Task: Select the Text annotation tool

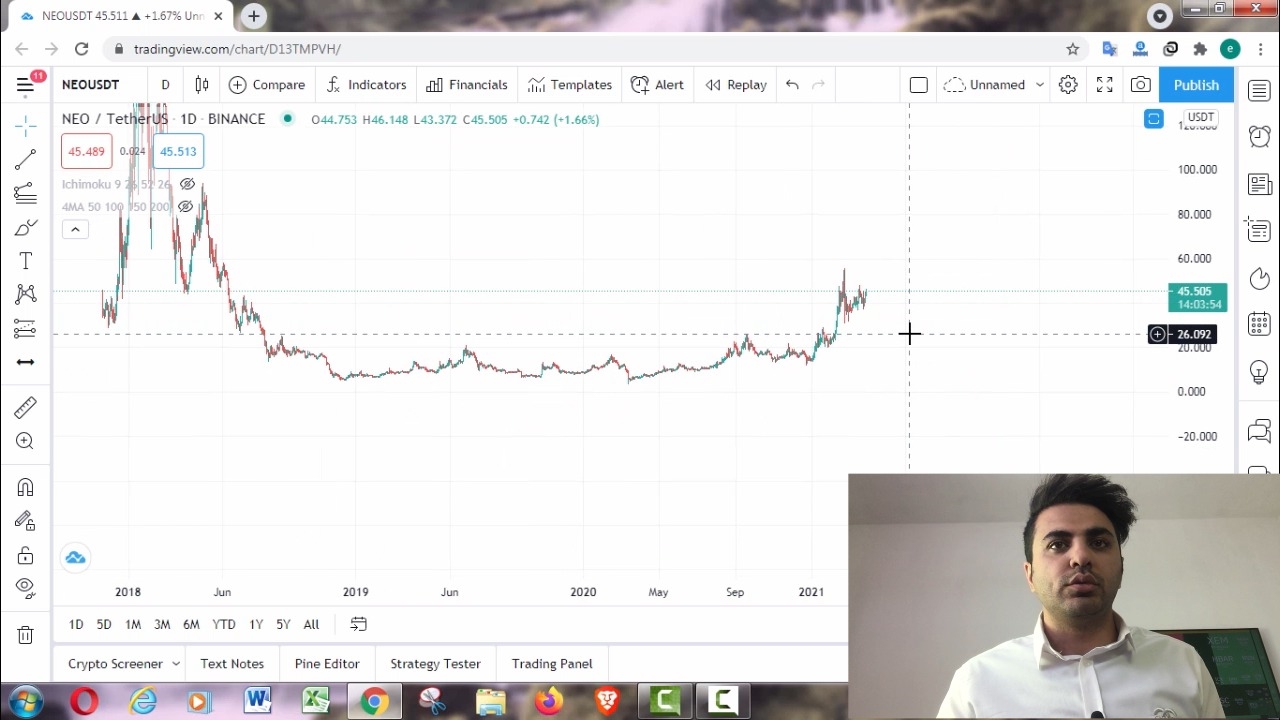Action: point(26,261)
